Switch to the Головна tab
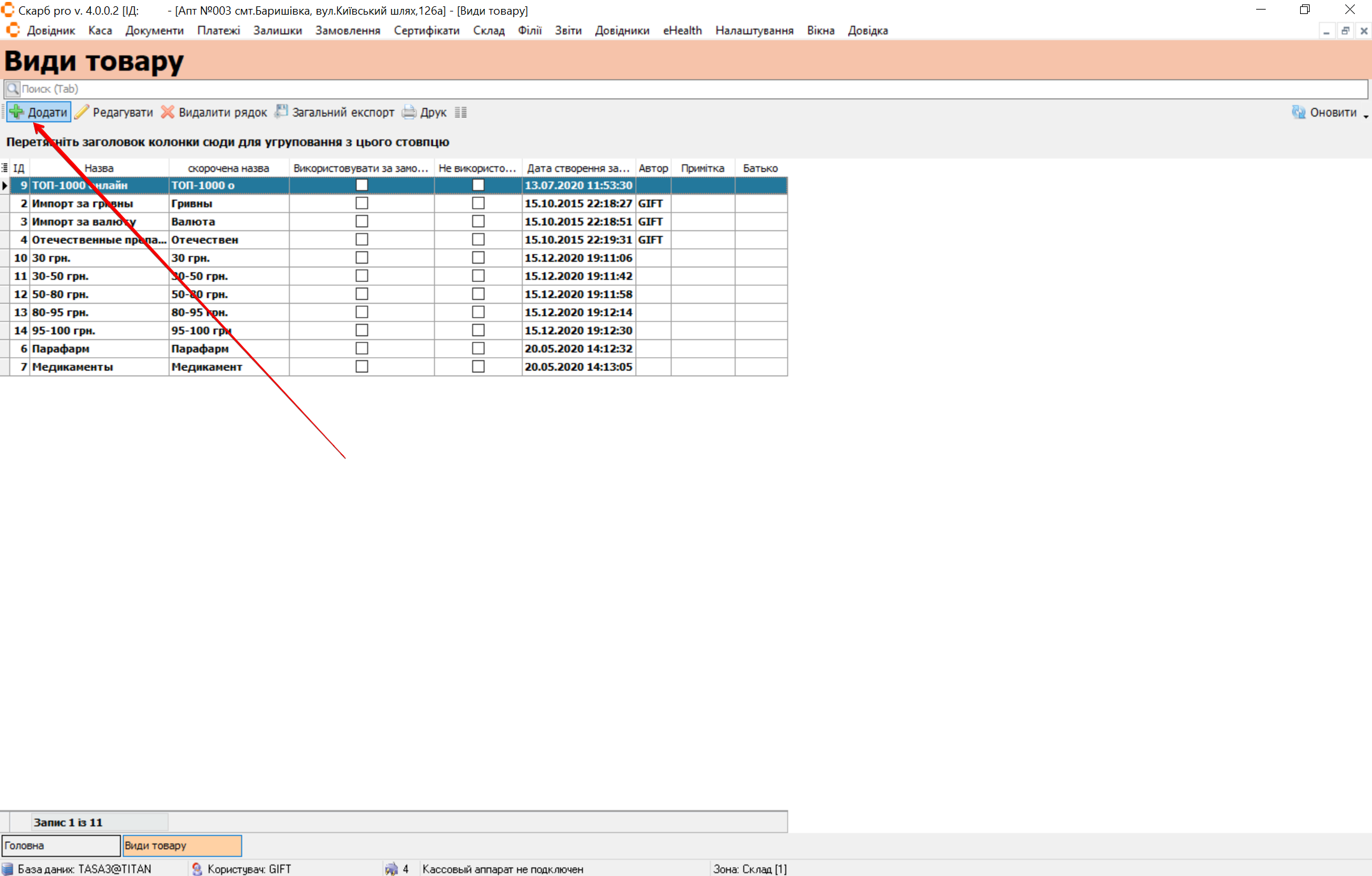The image size is (1372, 876). (60, 845)
